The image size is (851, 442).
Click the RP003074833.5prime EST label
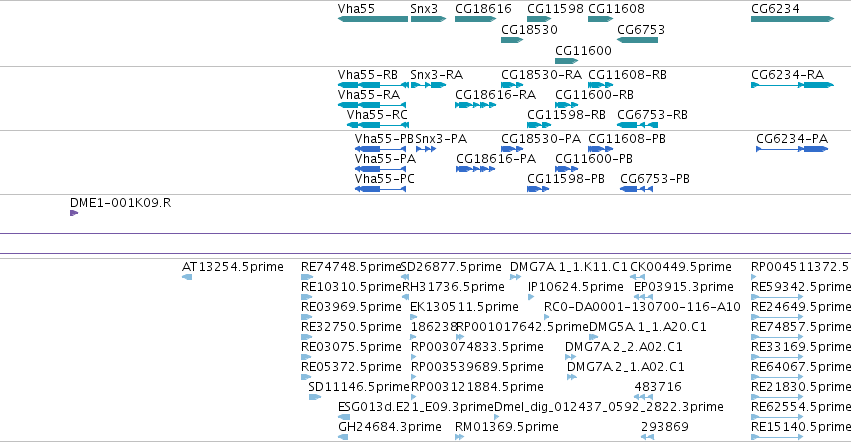click(477, 346)
